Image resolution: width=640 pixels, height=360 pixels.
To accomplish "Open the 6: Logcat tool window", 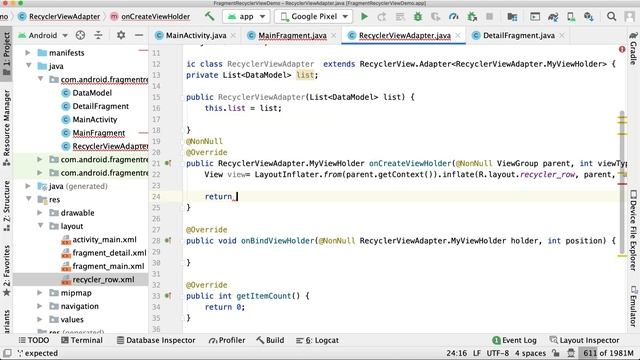I will 317,340.
